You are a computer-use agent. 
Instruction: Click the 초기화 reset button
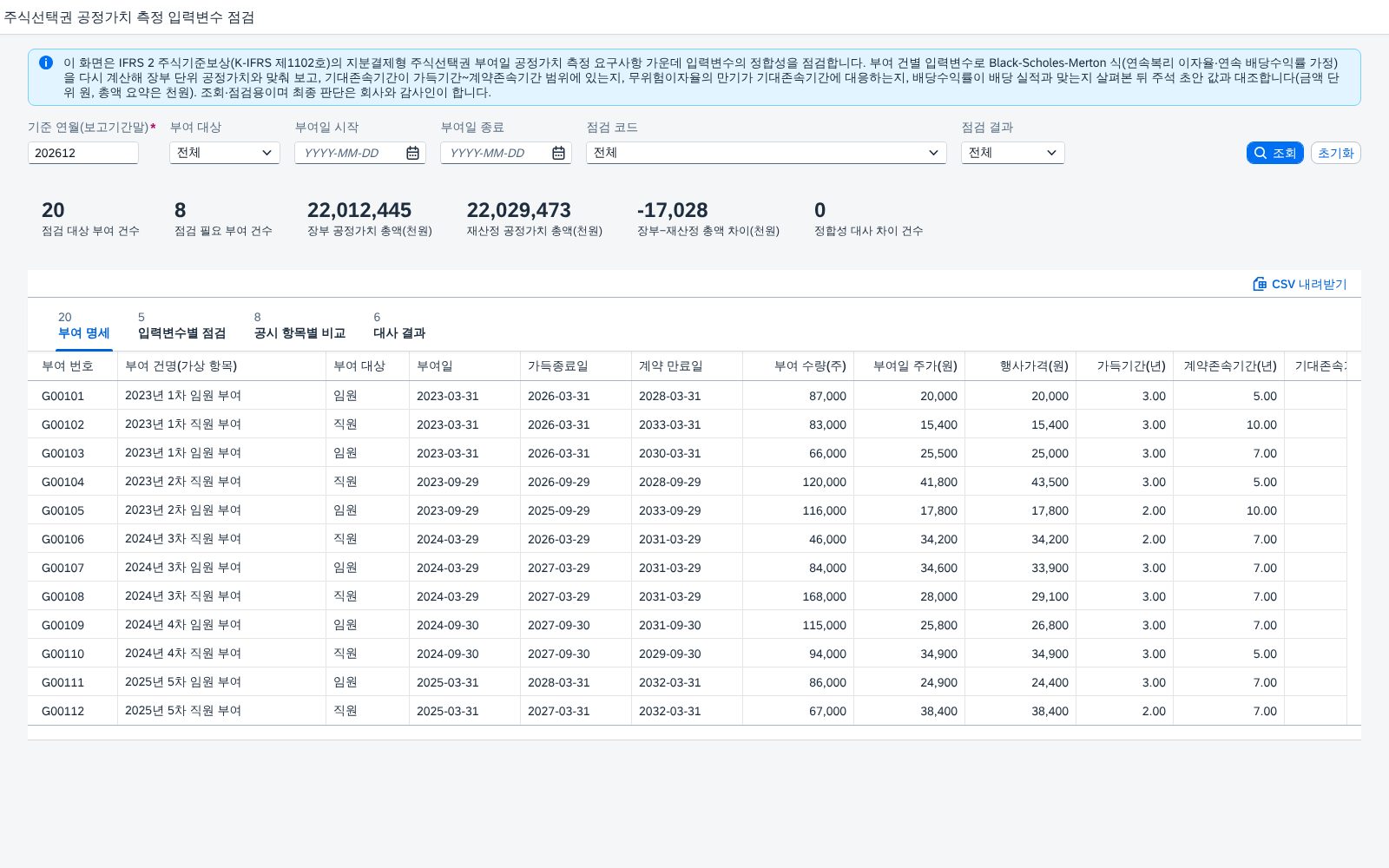(x=1335, y=153)
